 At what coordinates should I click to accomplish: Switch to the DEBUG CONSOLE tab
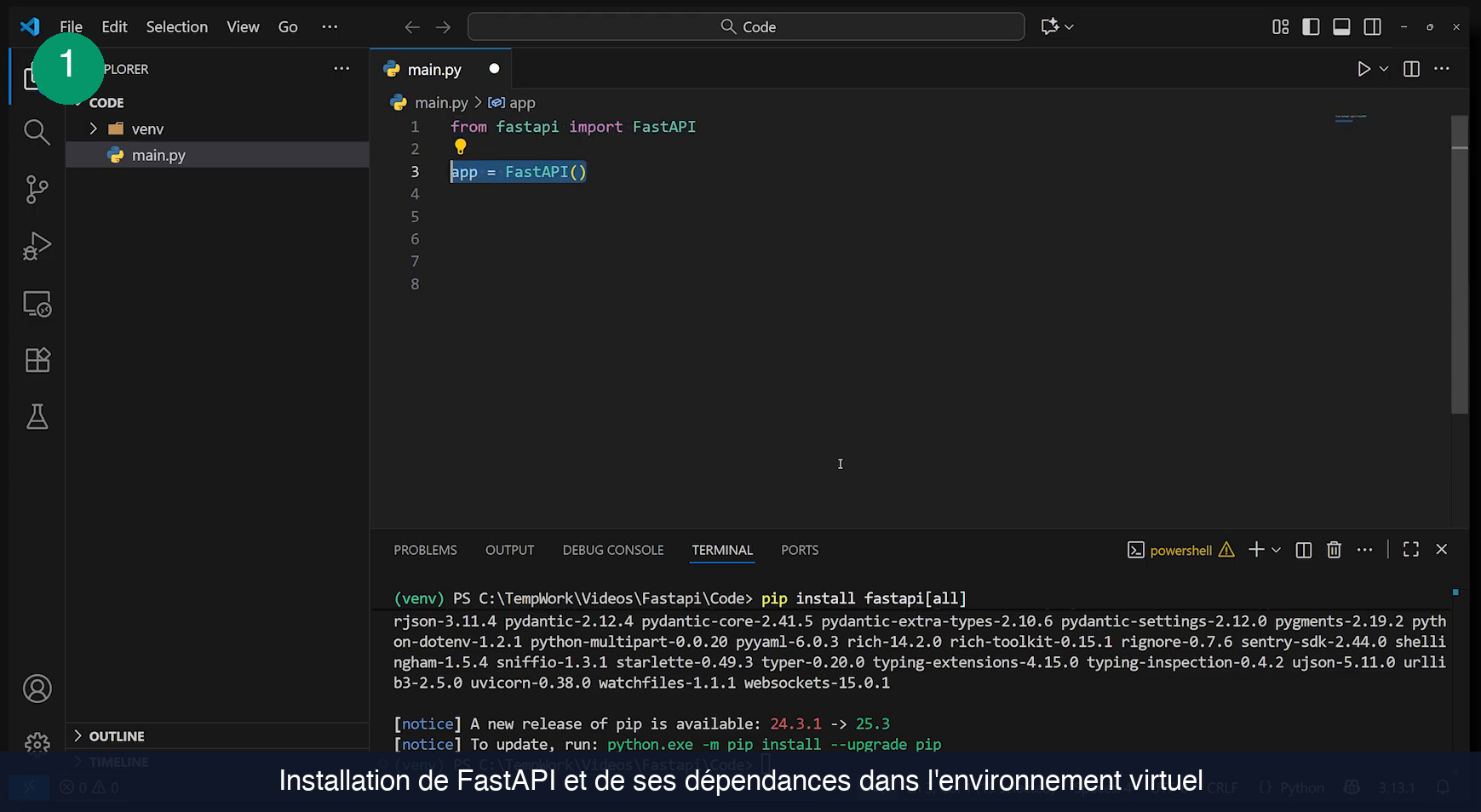click(x=613, y=551)
